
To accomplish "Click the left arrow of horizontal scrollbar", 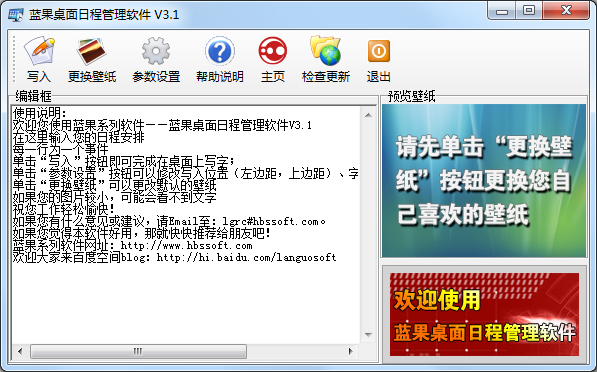I will pos(20,351).
